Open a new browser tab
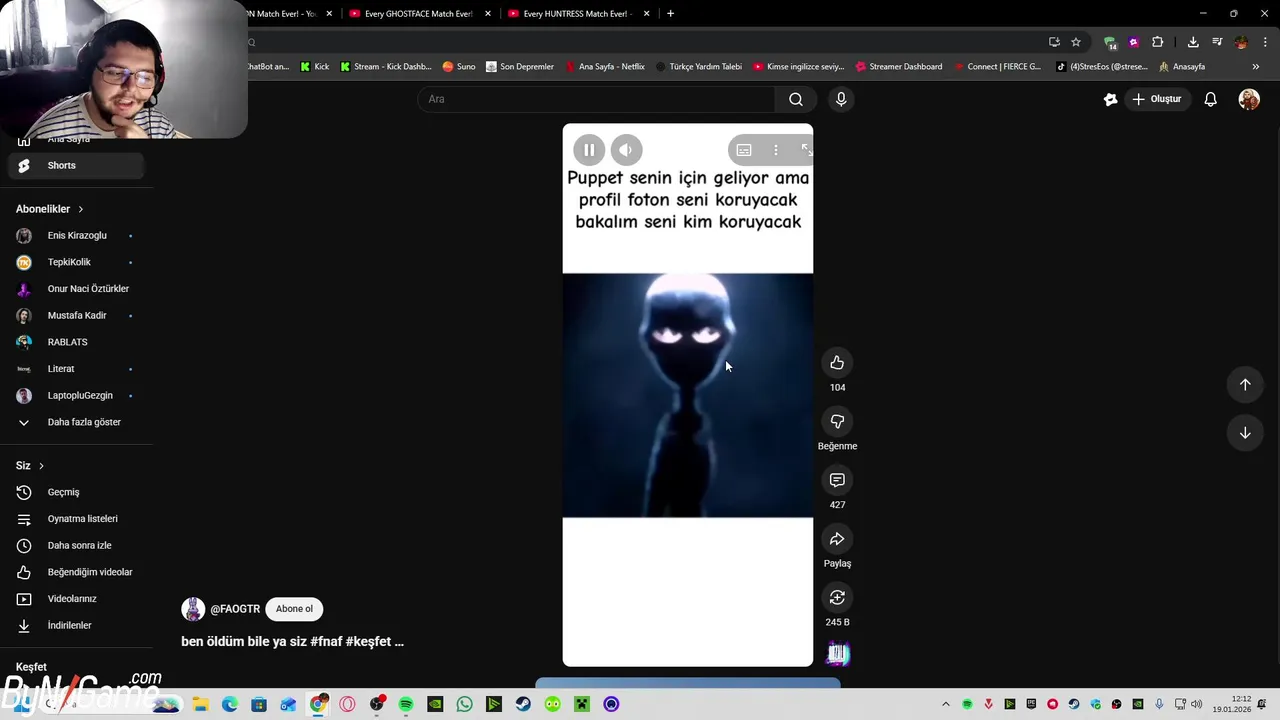 click(670, 14)
